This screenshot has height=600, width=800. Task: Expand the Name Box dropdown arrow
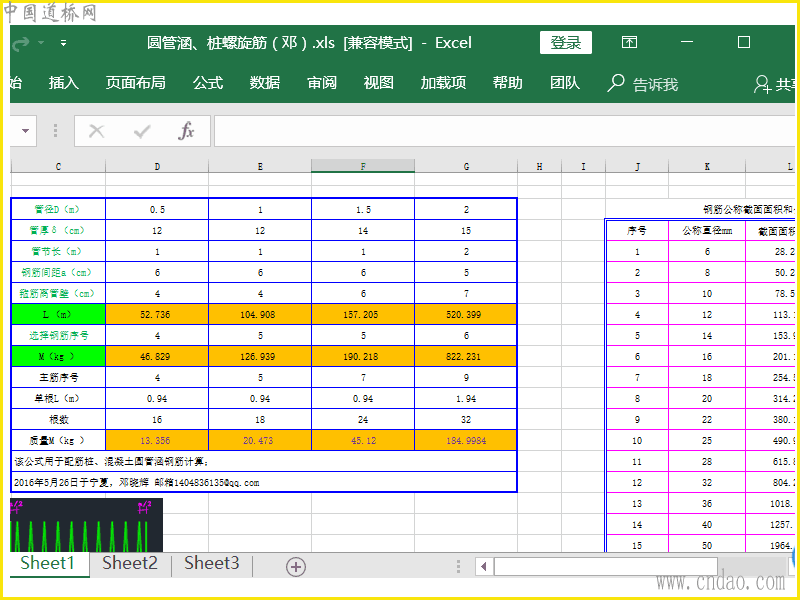24,131
